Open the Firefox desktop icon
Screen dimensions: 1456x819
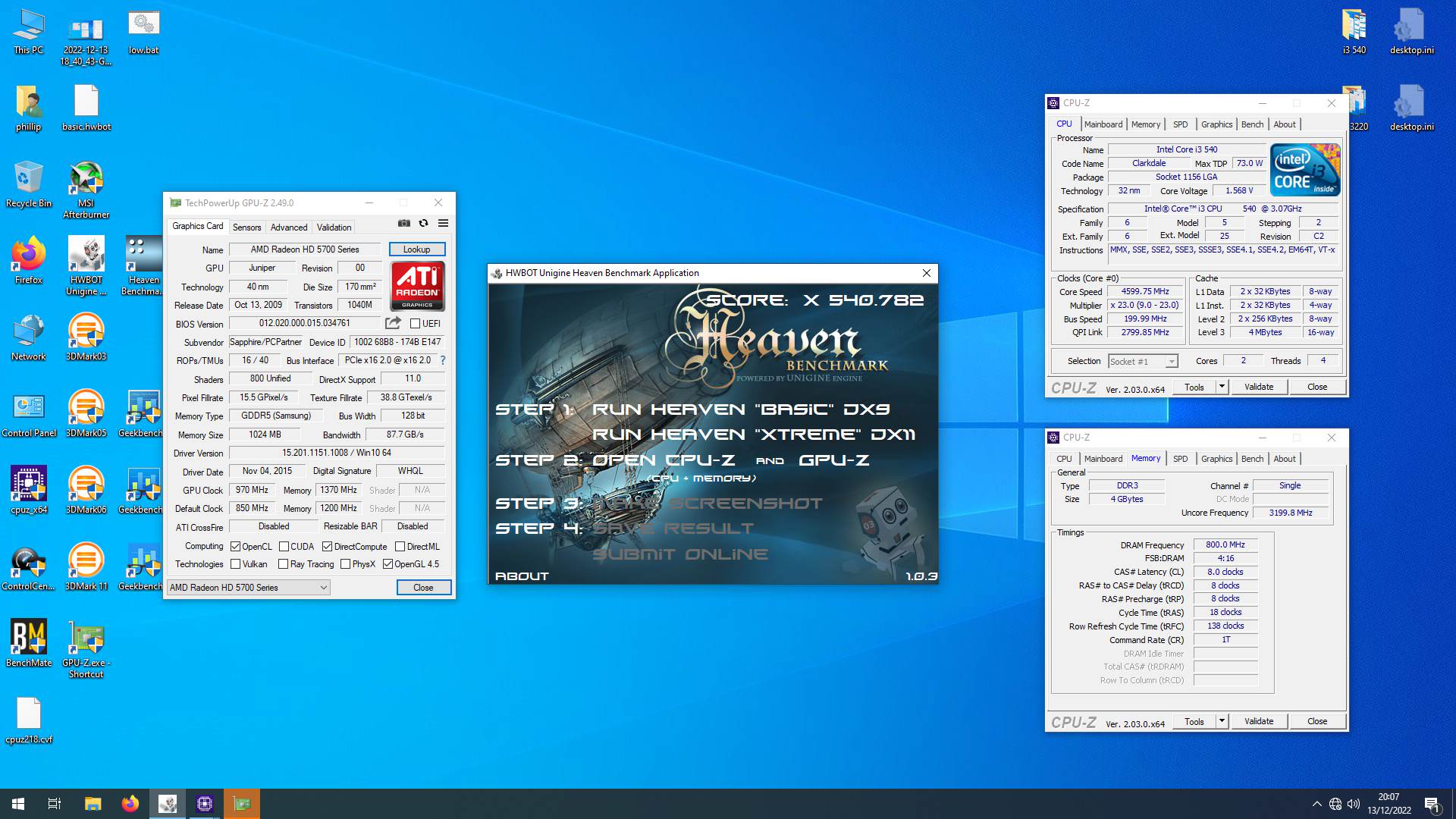pyautogui.click(x=29, y=261)
